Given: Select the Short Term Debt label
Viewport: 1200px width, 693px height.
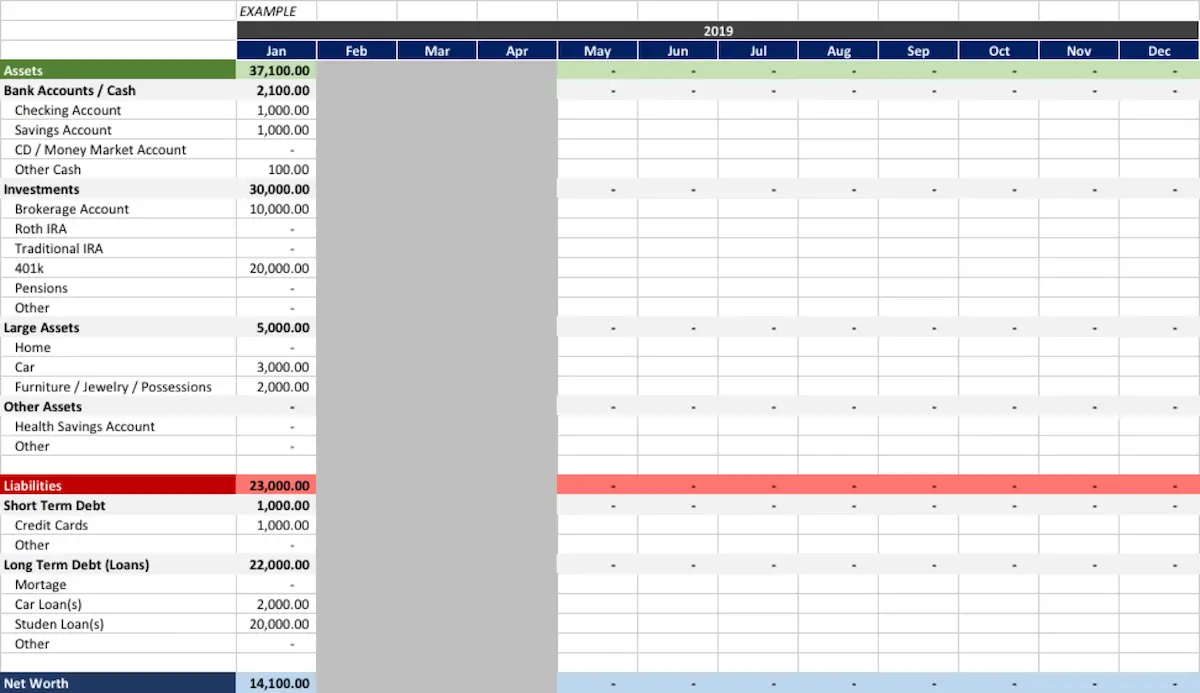Looking at the screenshot, I should click(55, 506).
